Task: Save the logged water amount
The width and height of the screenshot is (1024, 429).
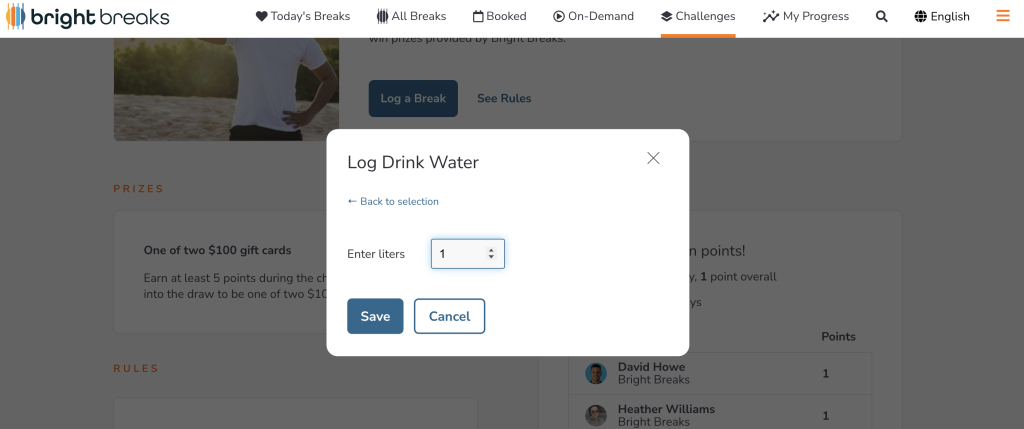Action: [375, 316]
